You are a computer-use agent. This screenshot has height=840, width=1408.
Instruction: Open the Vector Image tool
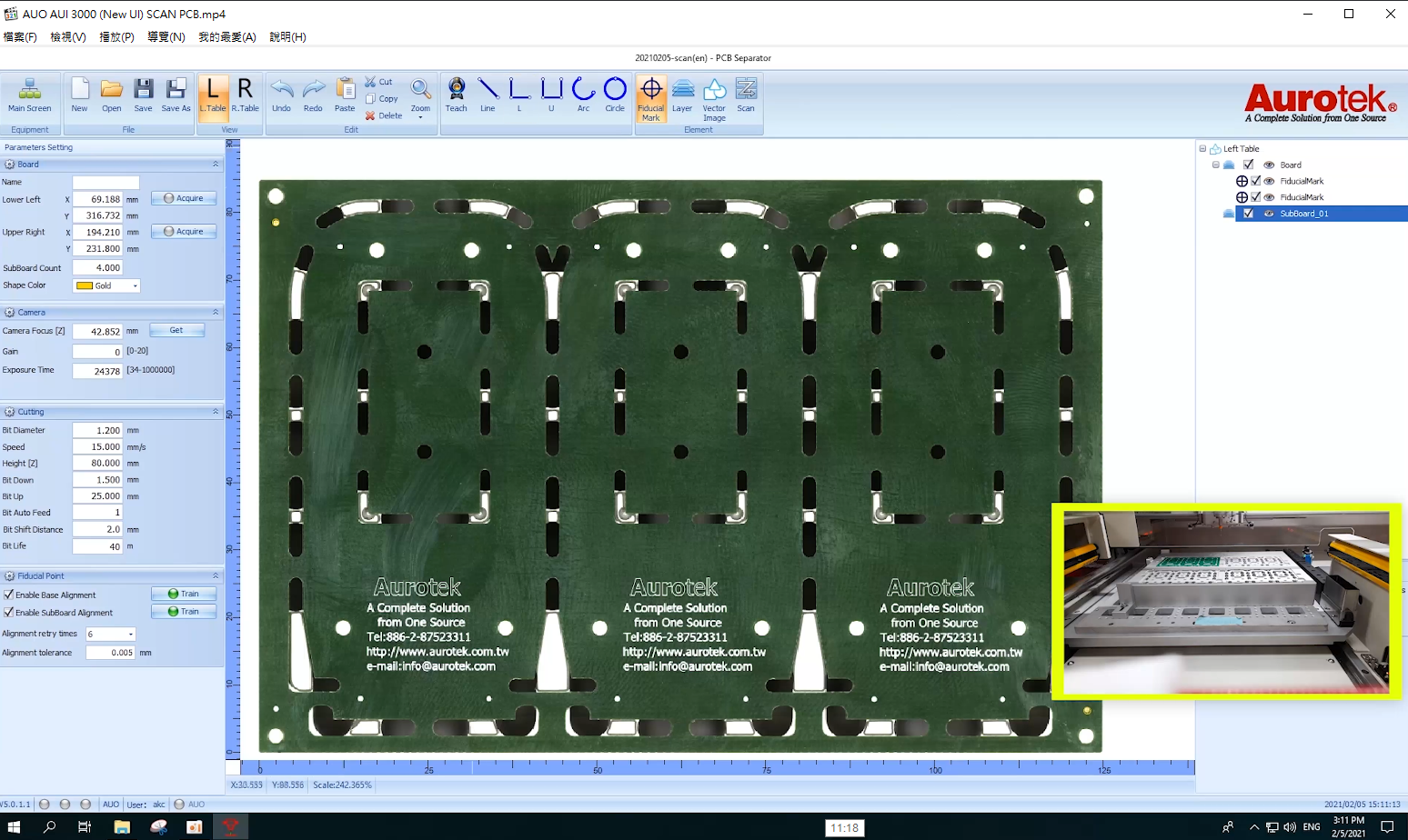[x=714, y=96]
